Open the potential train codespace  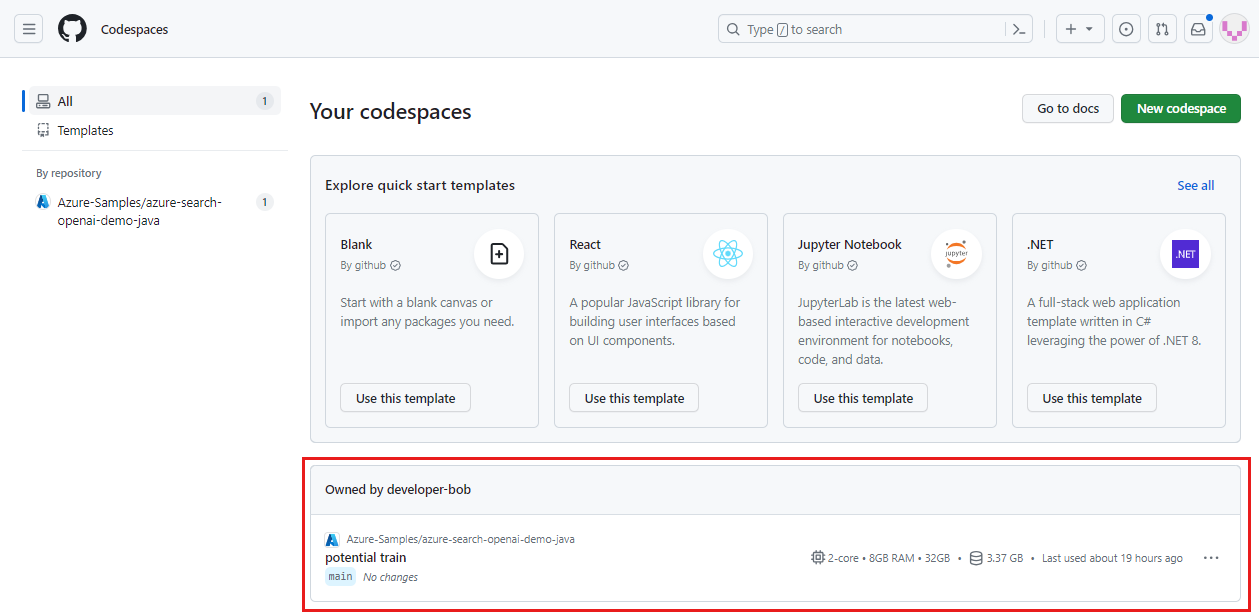pos(365,557)
